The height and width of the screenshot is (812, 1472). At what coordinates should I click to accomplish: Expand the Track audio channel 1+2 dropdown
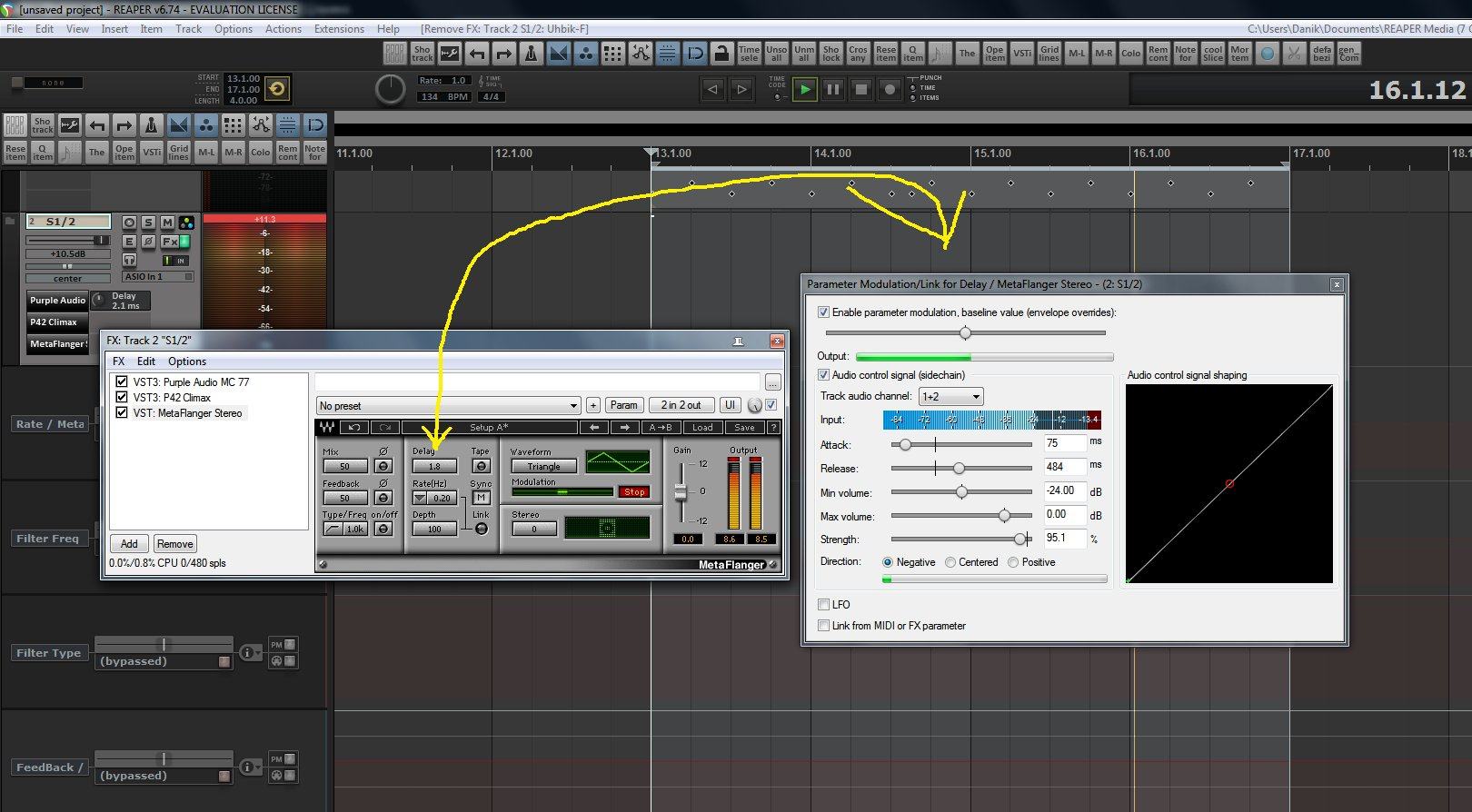pos(950,397)
